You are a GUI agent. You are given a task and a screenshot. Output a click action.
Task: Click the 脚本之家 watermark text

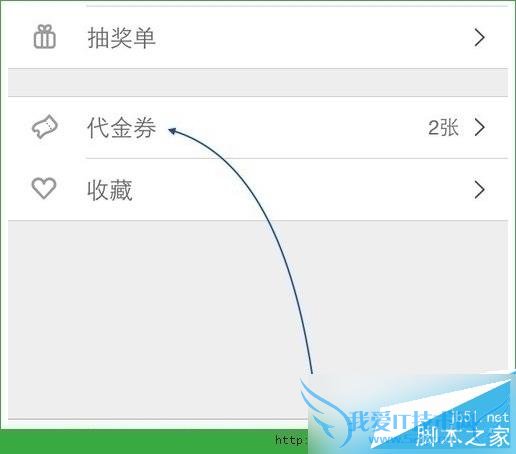click(x=463, y=437)
